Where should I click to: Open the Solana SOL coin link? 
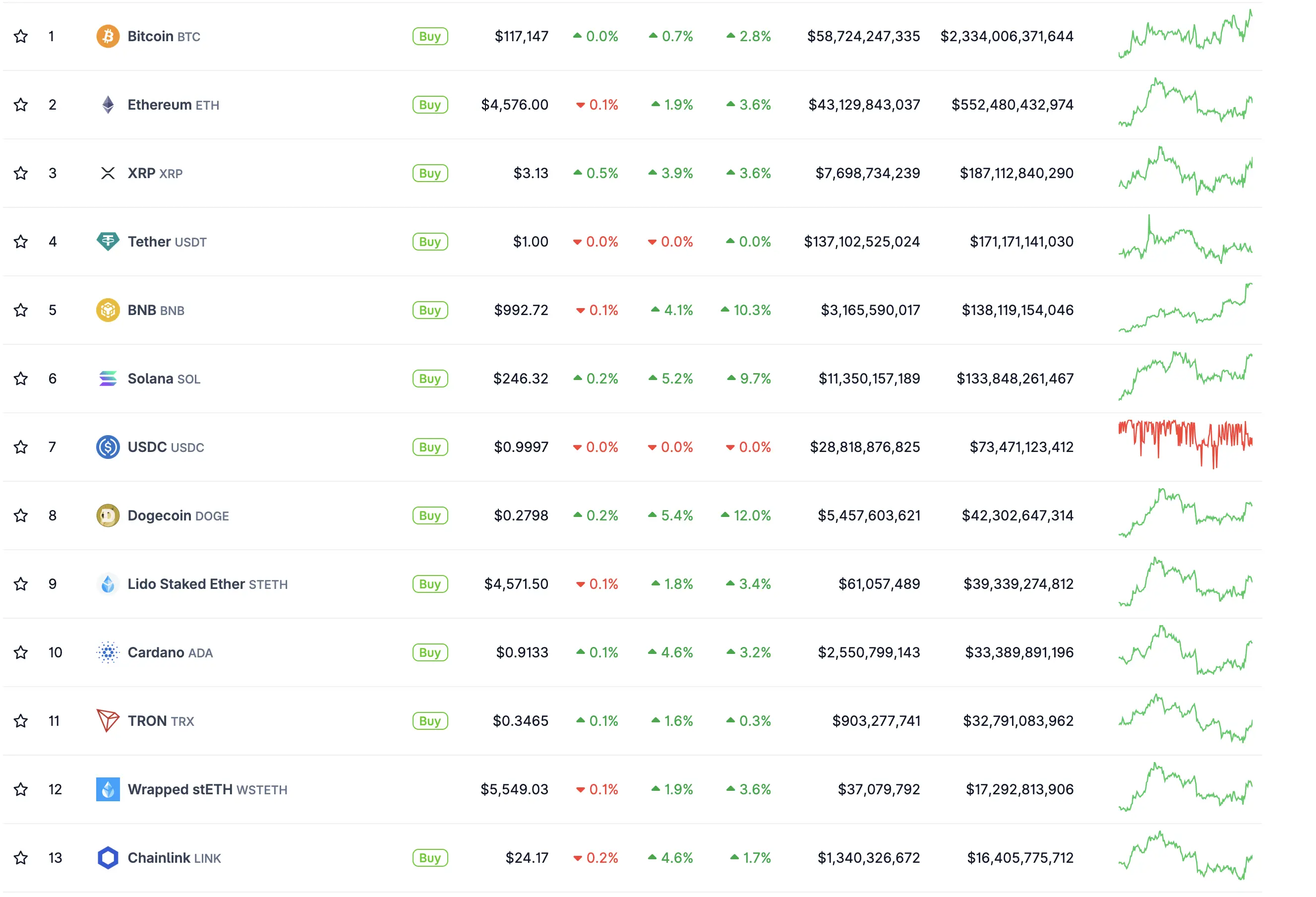(164, 379)
